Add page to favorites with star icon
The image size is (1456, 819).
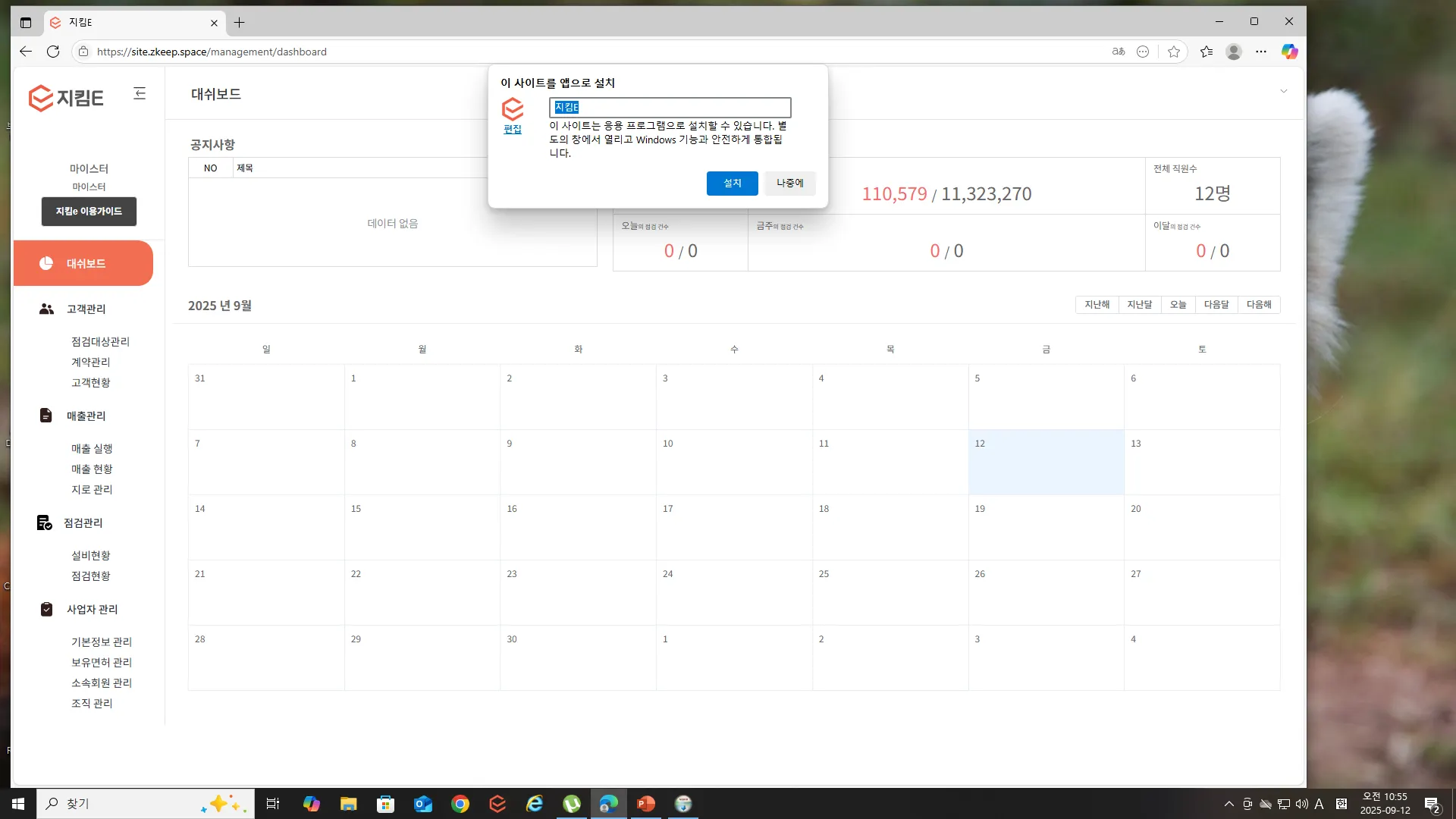pyautogui.click(x=1174, y=52)
